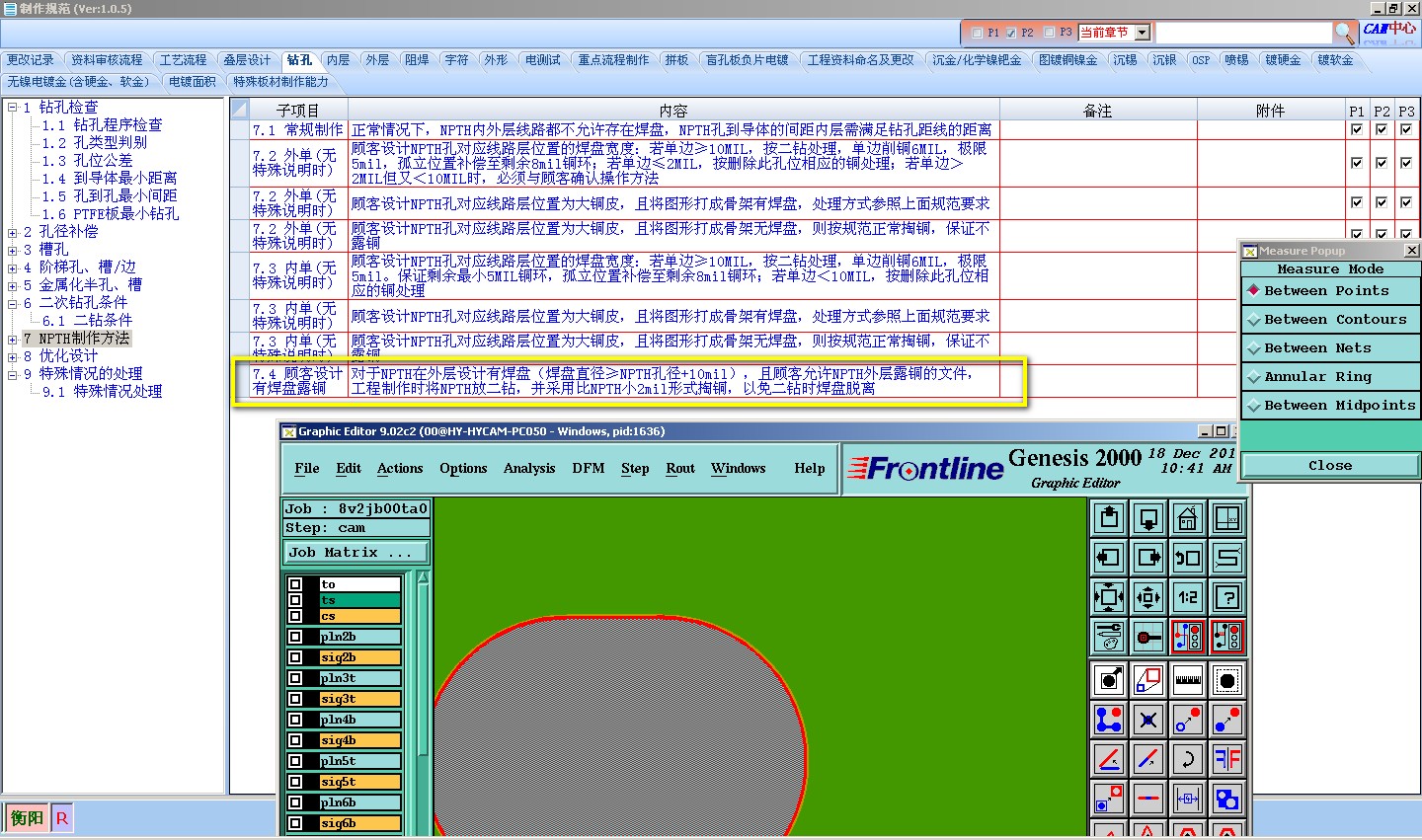The height and width of the screenshot is (840, 1422).
Task: Expand the '2 孔径补偿' tree node
Action: point(13,231)
